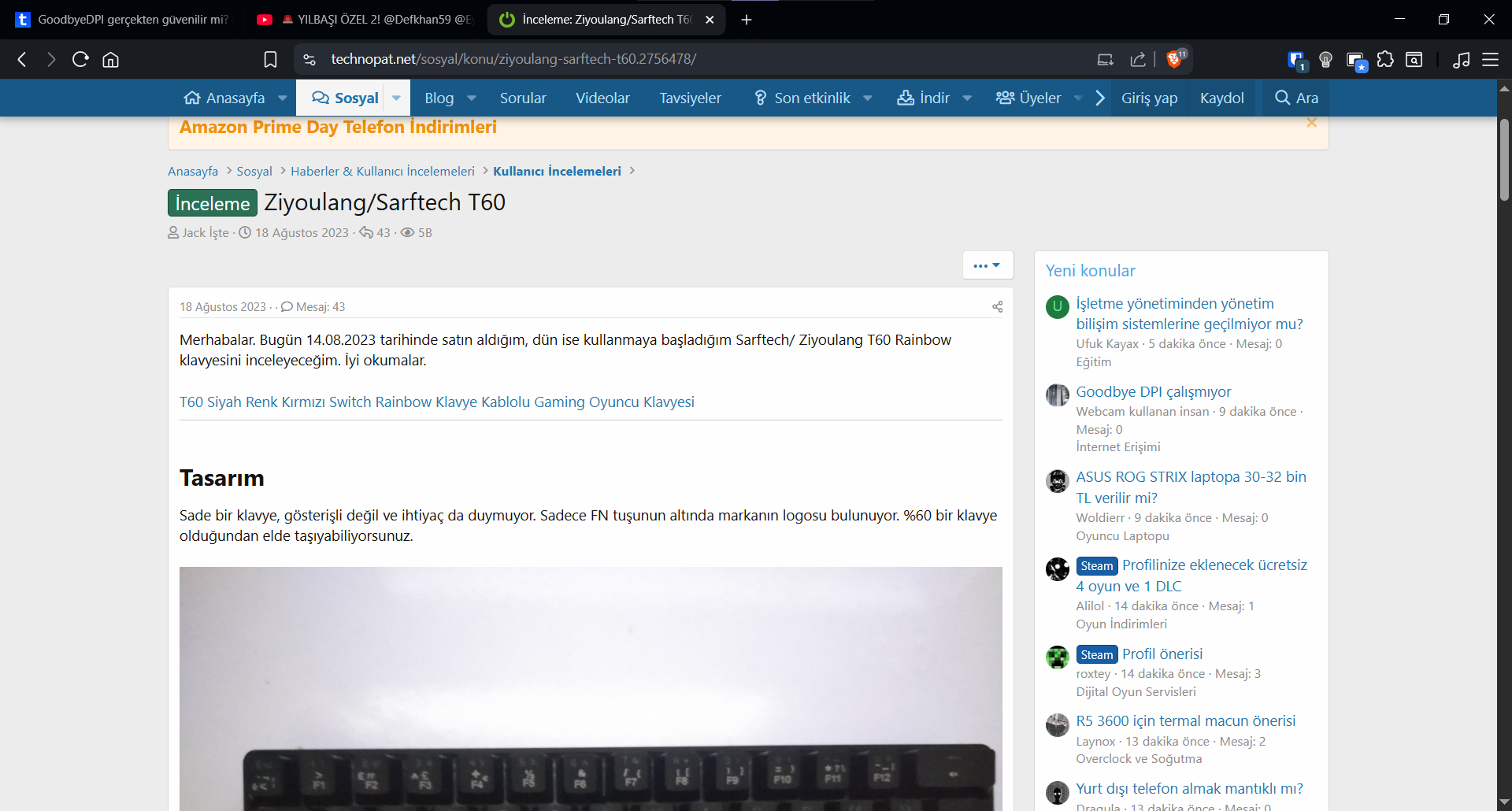View the Ufuk Kayax green avatar

[x=1058, y=306]
